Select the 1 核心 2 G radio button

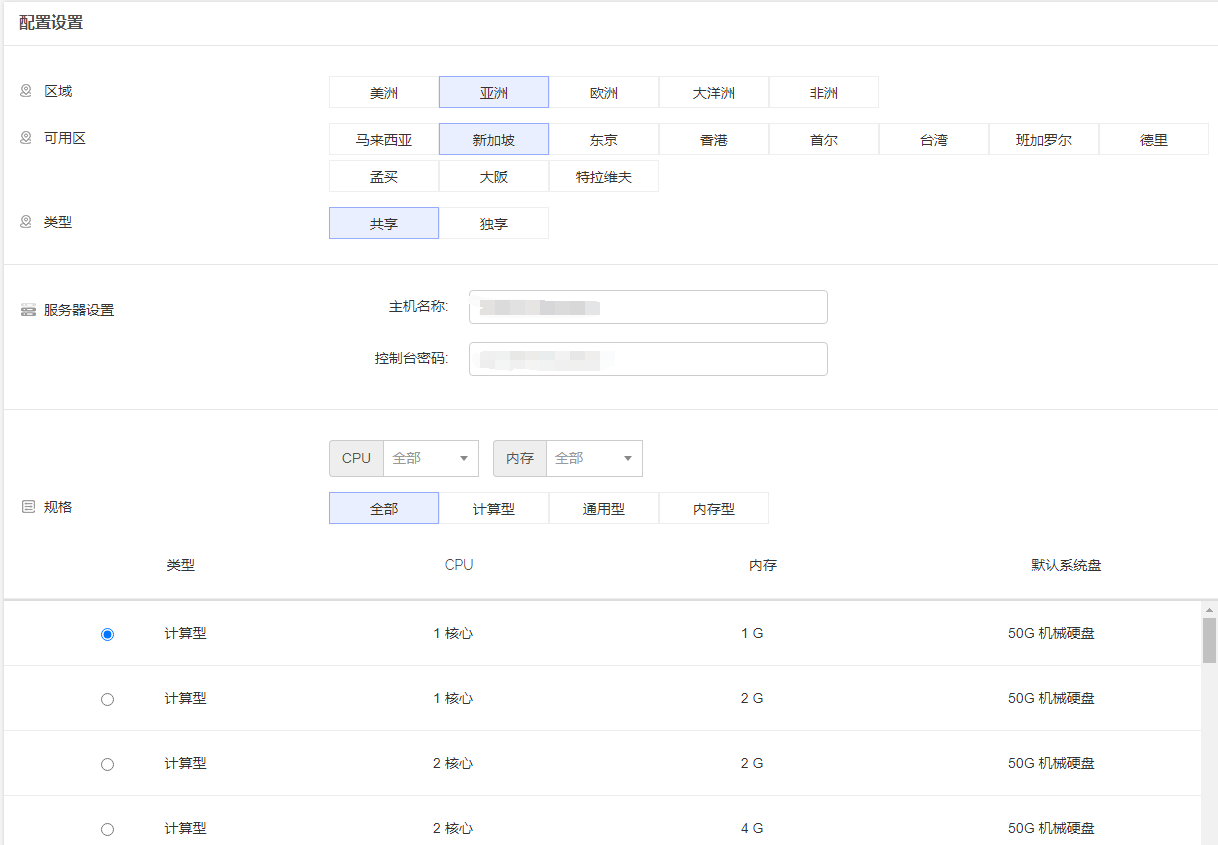coord(108,699)
